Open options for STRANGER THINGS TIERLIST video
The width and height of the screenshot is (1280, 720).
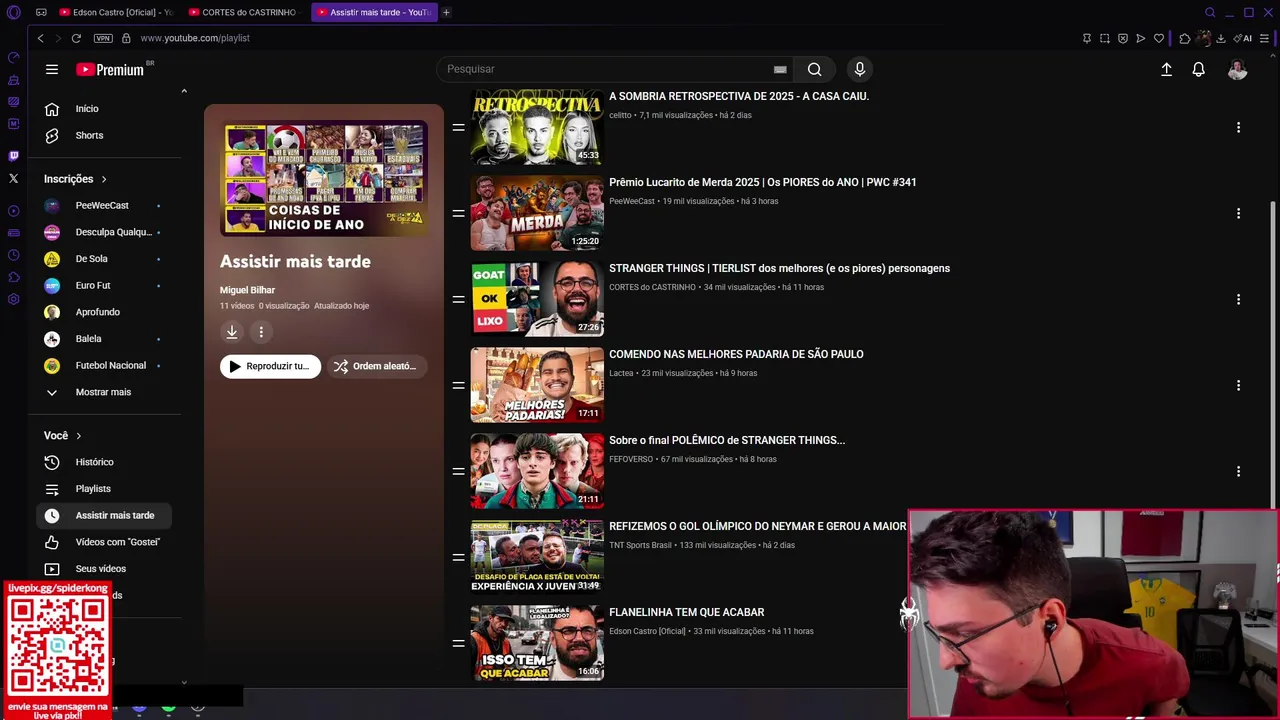coord(1238,299)
